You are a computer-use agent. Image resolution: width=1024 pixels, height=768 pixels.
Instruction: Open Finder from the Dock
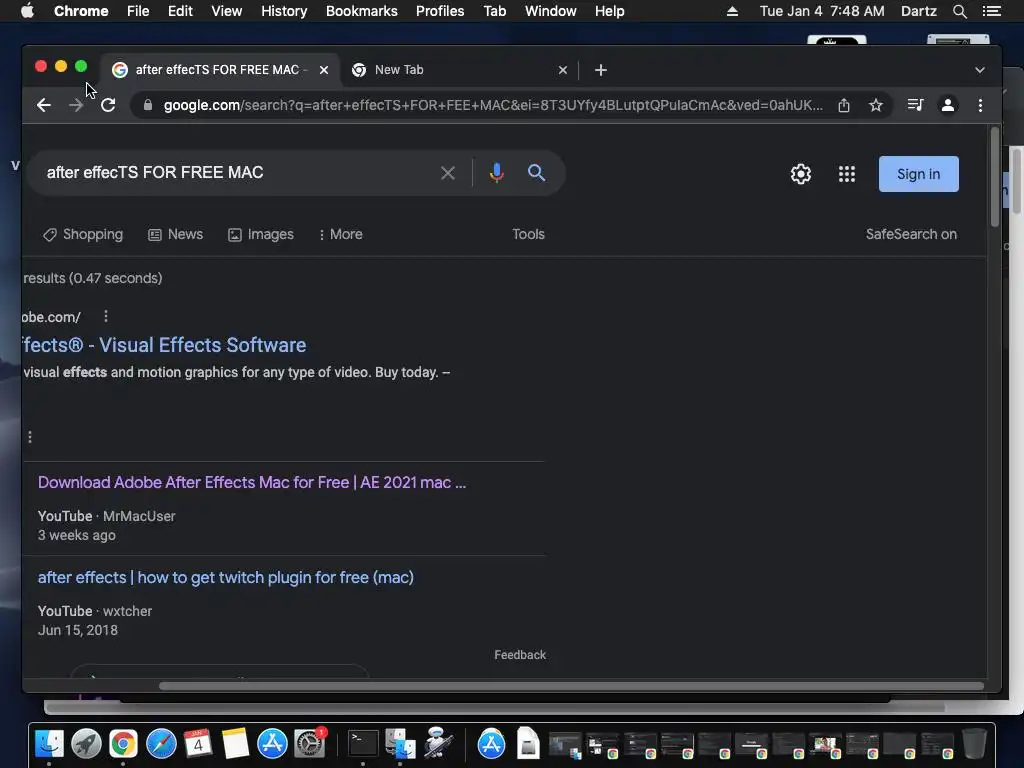49,743
